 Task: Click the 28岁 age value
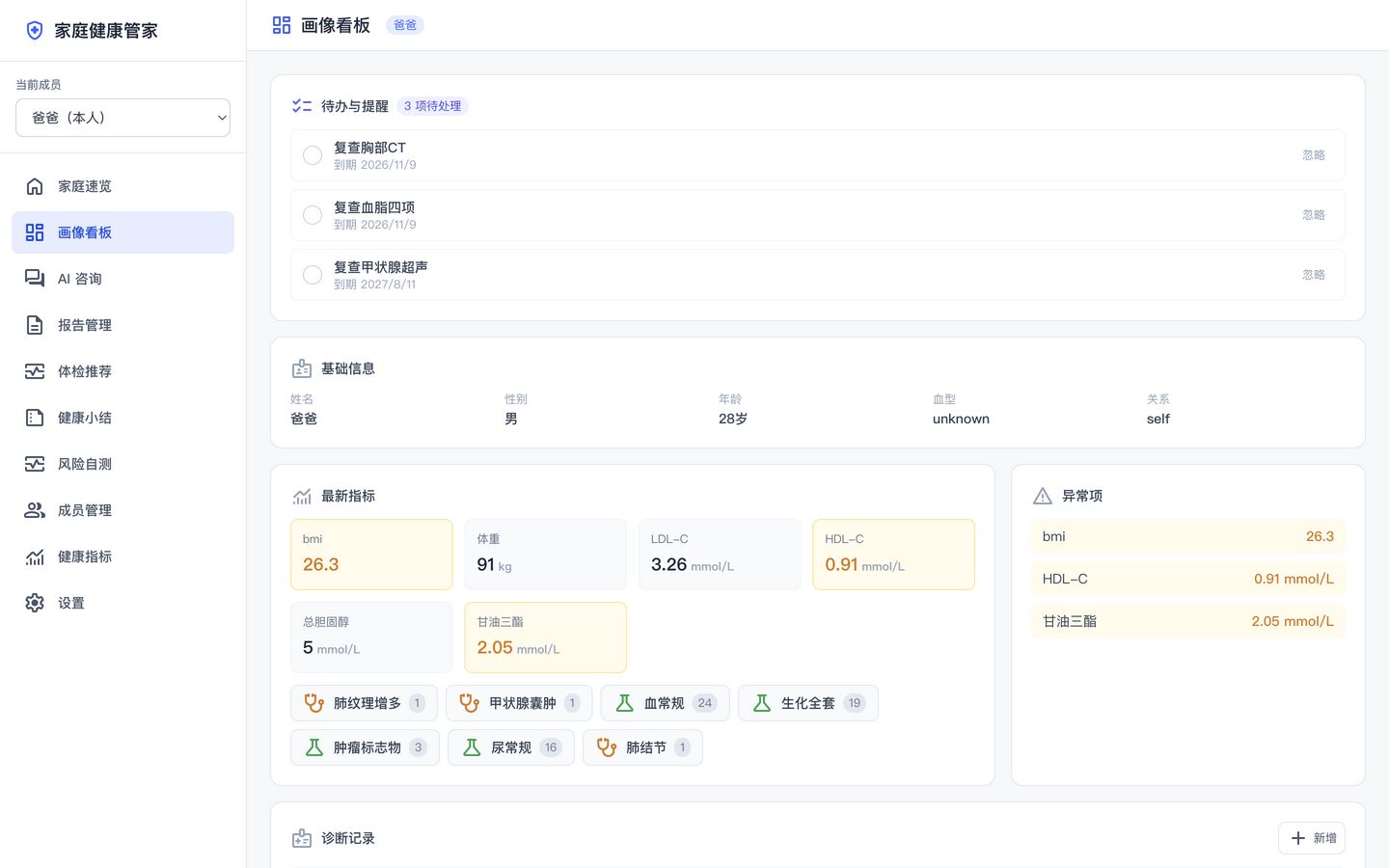pos(733,419)
